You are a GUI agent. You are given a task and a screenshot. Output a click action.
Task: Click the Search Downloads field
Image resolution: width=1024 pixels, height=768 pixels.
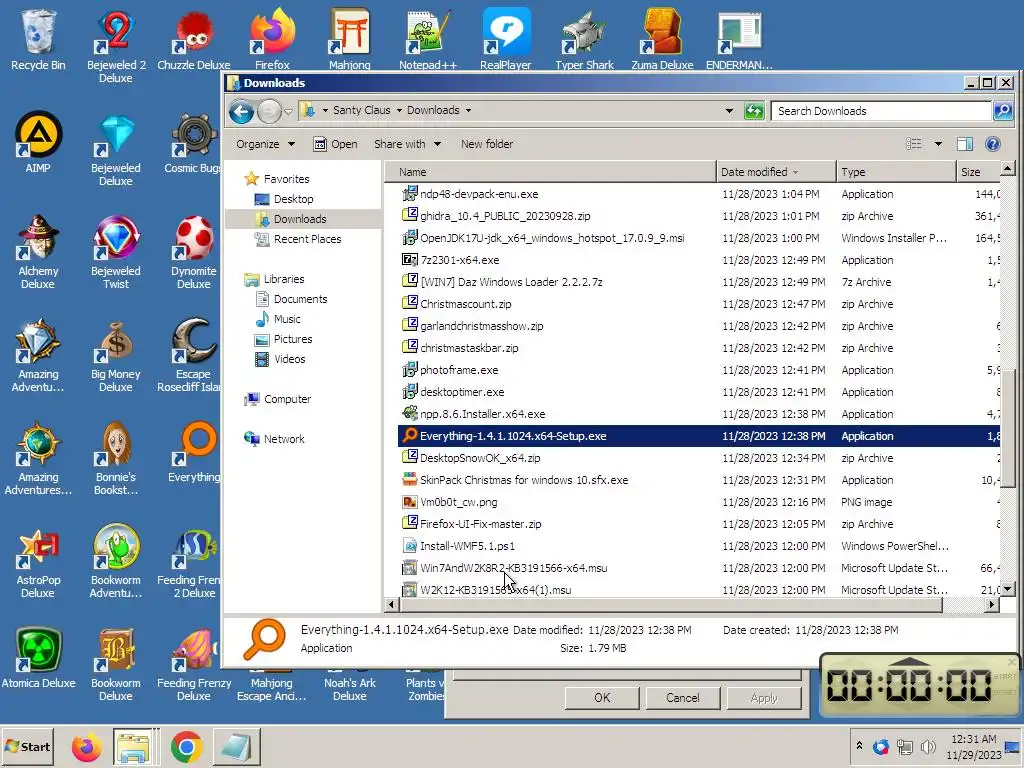coord(881,110)
